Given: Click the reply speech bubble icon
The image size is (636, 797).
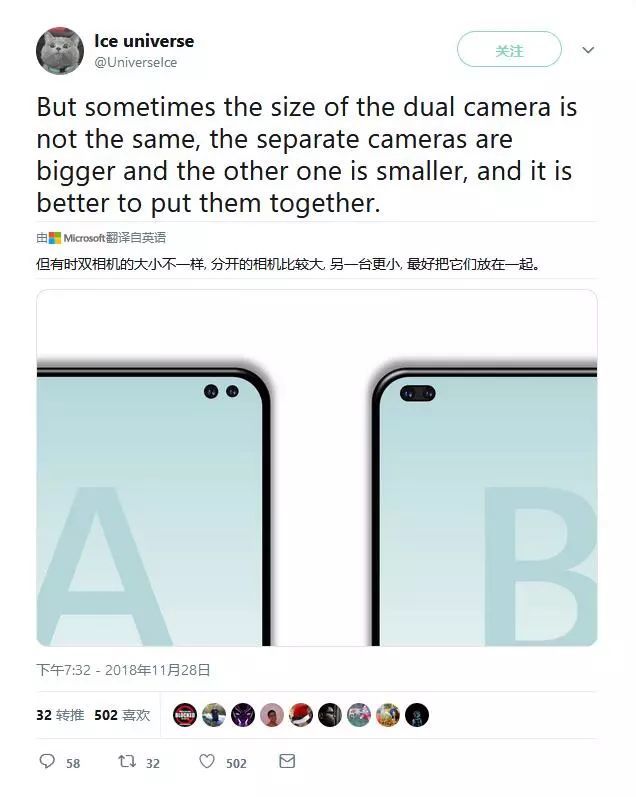Looking at the screenshot, I should [47, 761].
